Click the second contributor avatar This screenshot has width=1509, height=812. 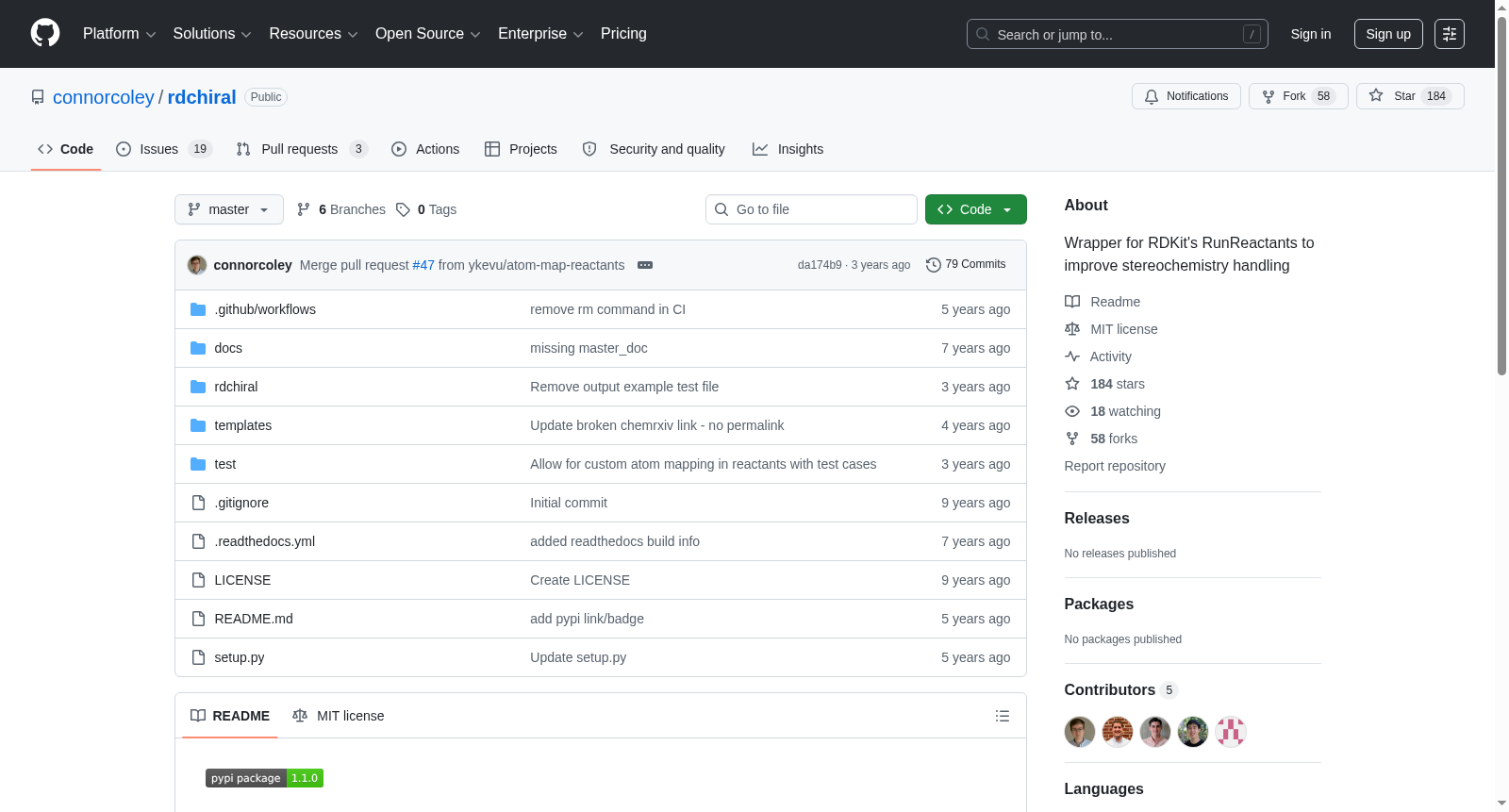click(x=1118, y=732)
